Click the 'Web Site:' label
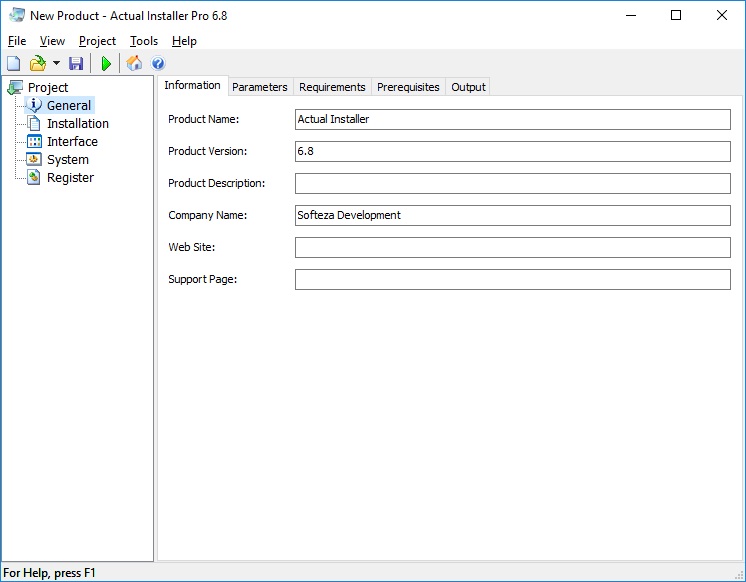The height and width of the screenshot is (582, 746). (x=192, y=247)
